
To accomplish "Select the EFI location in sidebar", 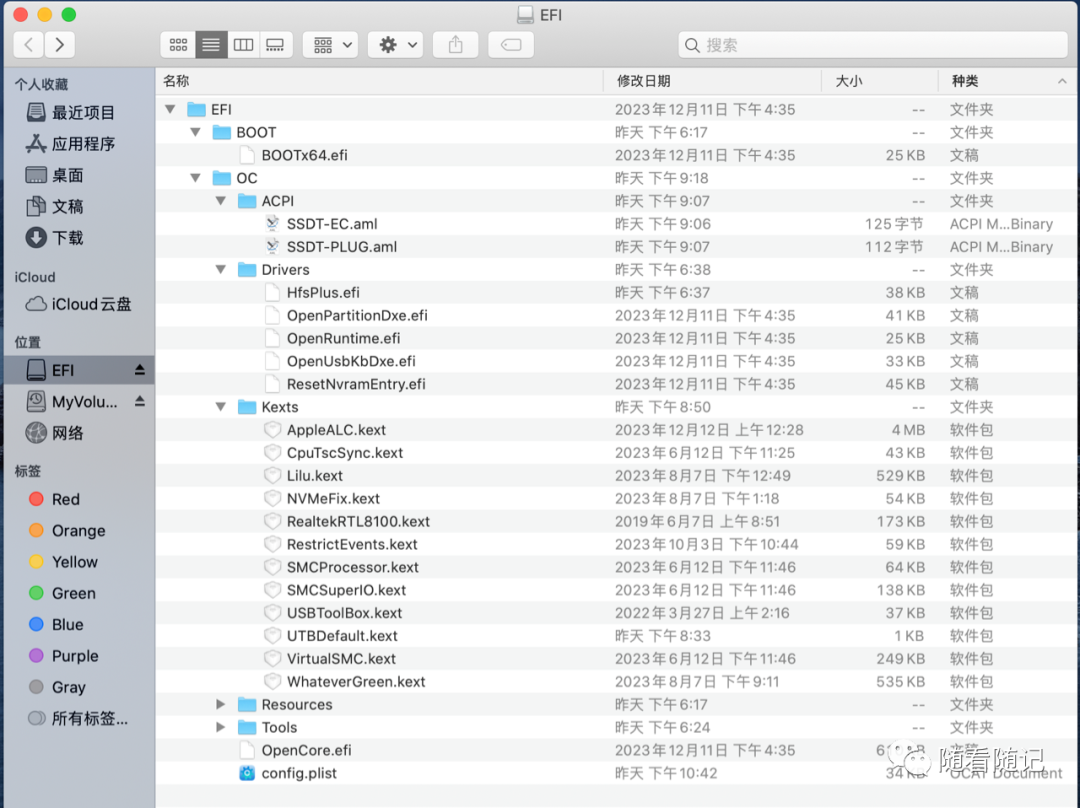I will point(79,370).
